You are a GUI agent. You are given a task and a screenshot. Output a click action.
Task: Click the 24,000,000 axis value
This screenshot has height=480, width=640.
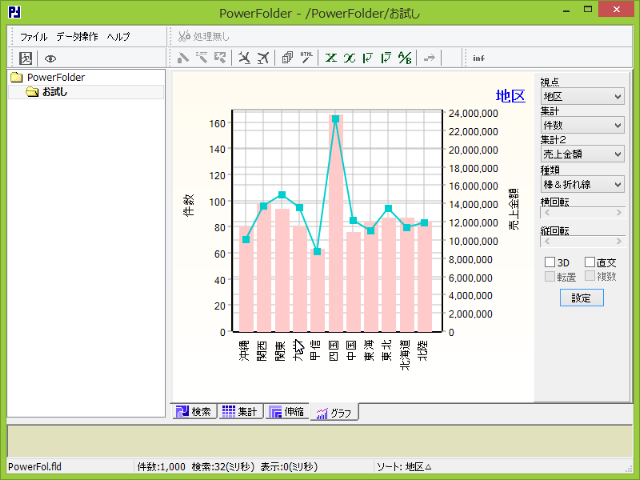(x=473, y=113)
